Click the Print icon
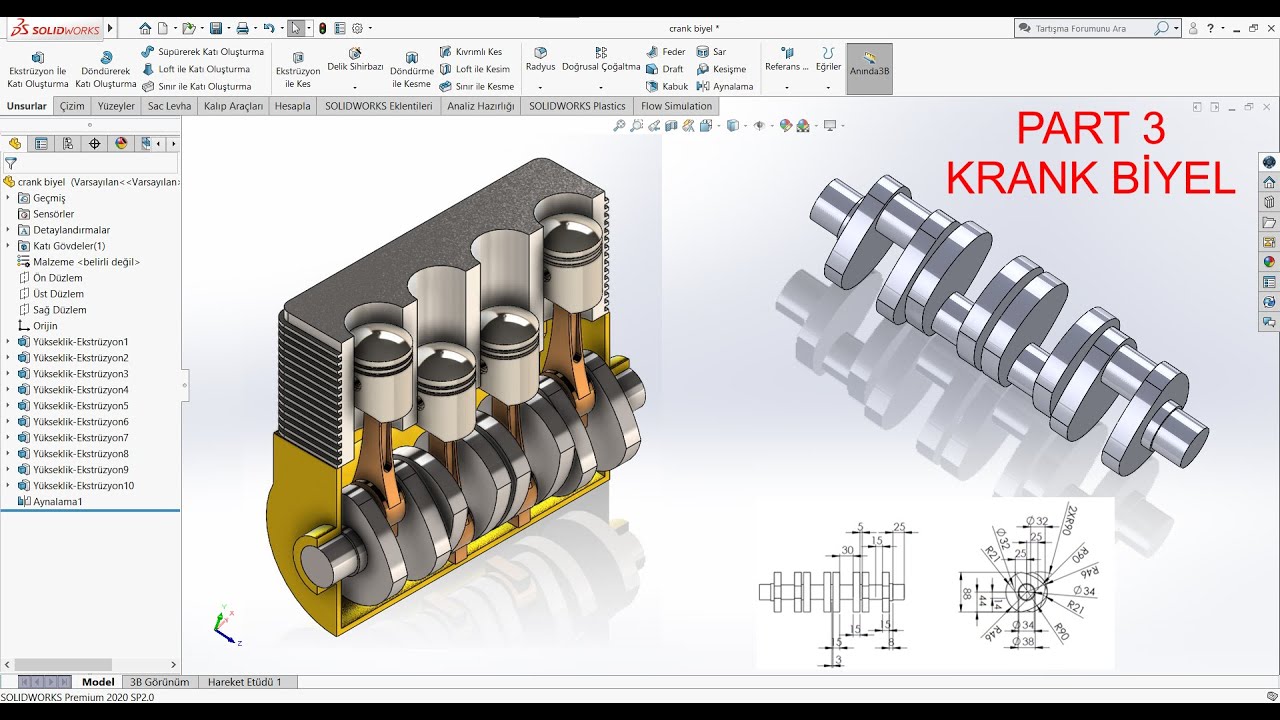The height and width of the screenshot is (720, 1280). click(x=242, y=28)
